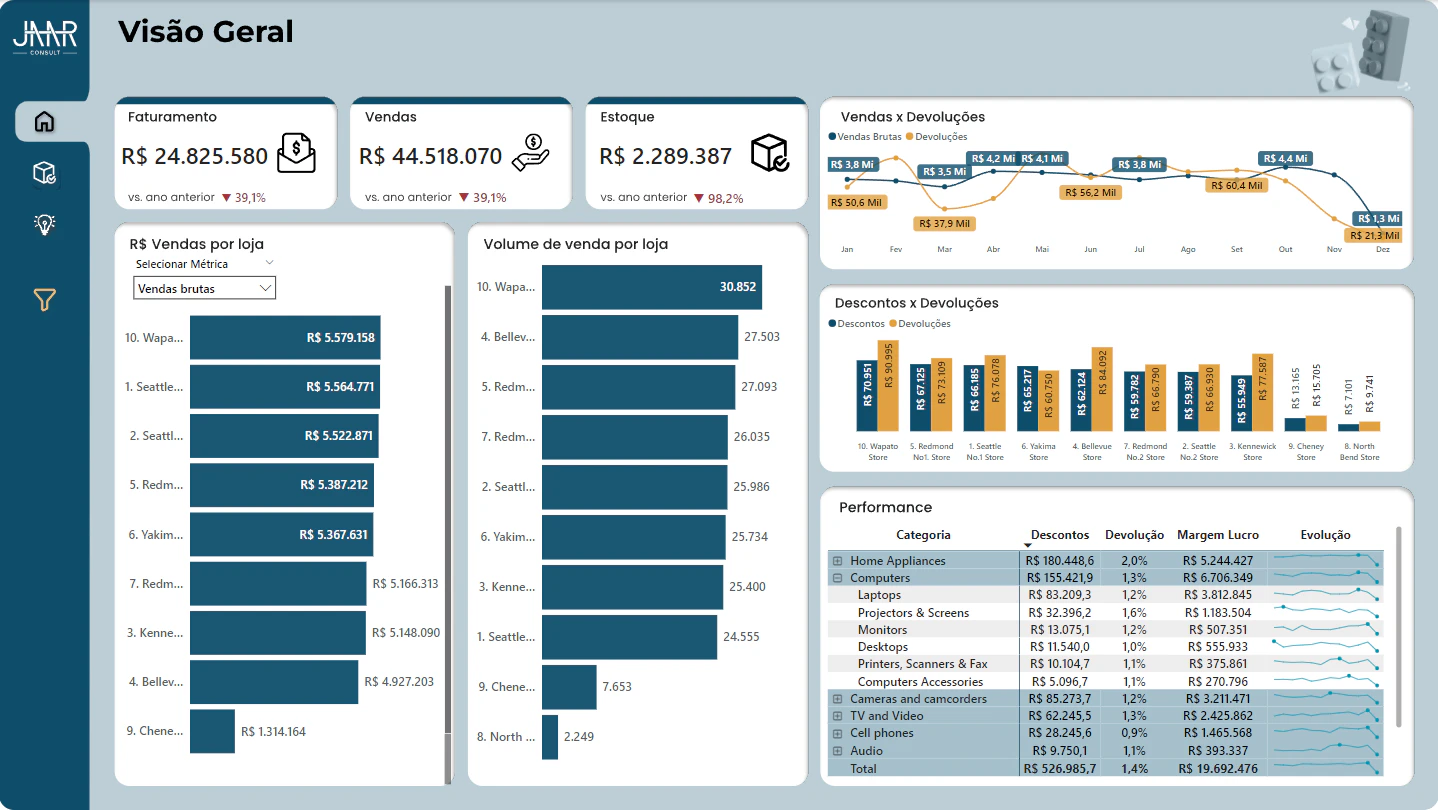1438x810 pixels.
Task: Select the 30.852 volume bar
Action: (652, 287)
